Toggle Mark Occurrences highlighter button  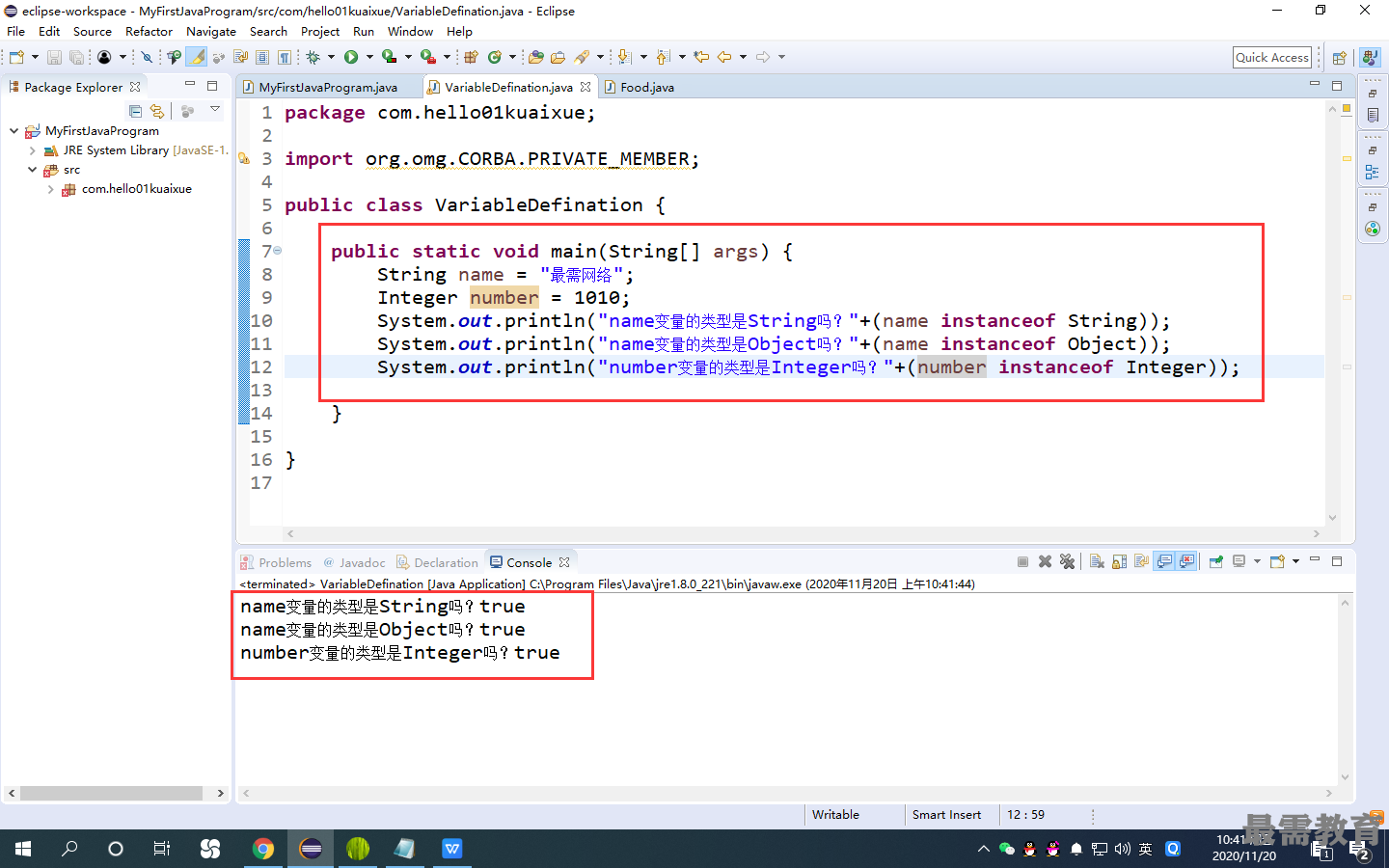point(196,57)
